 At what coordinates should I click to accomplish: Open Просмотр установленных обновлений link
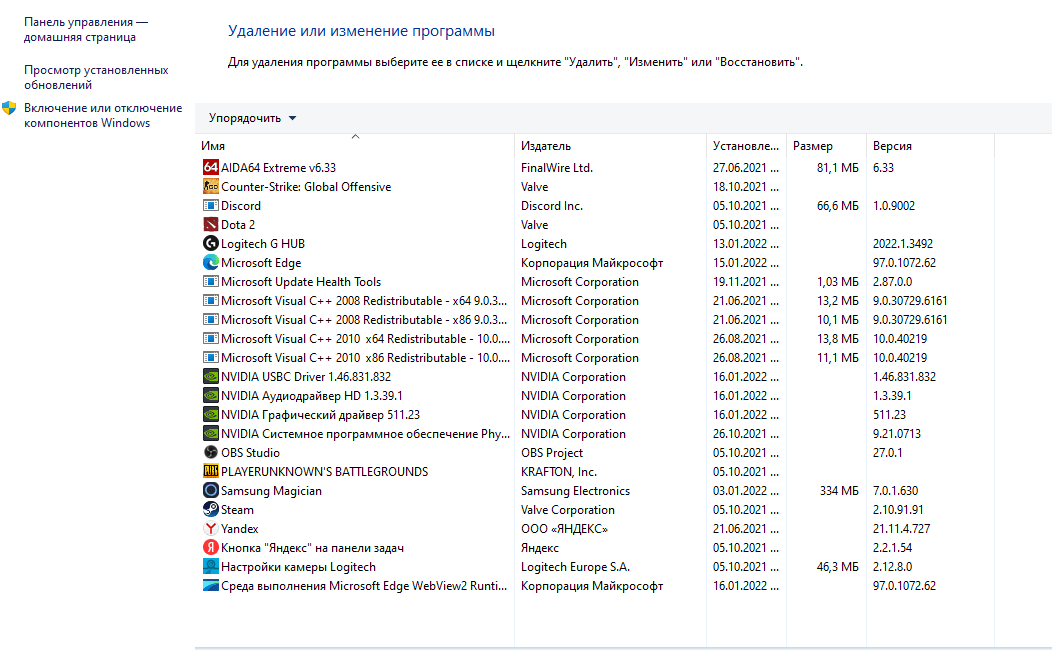[96, 77]
